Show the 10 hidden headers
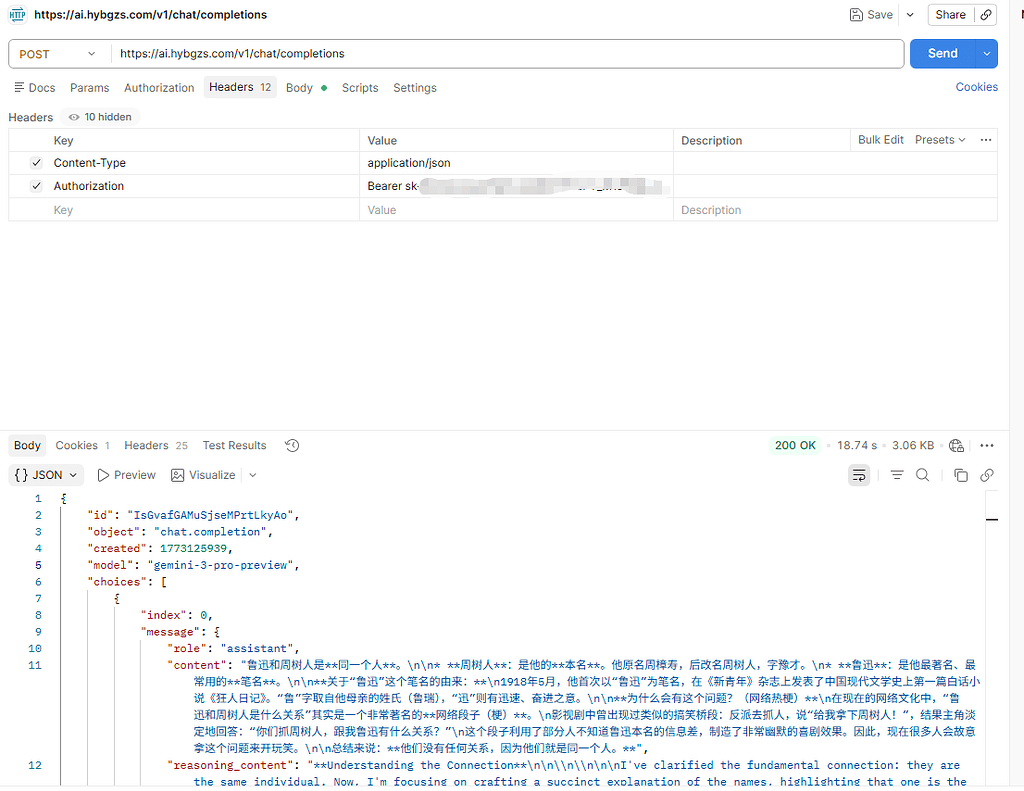 click(100, 117)
